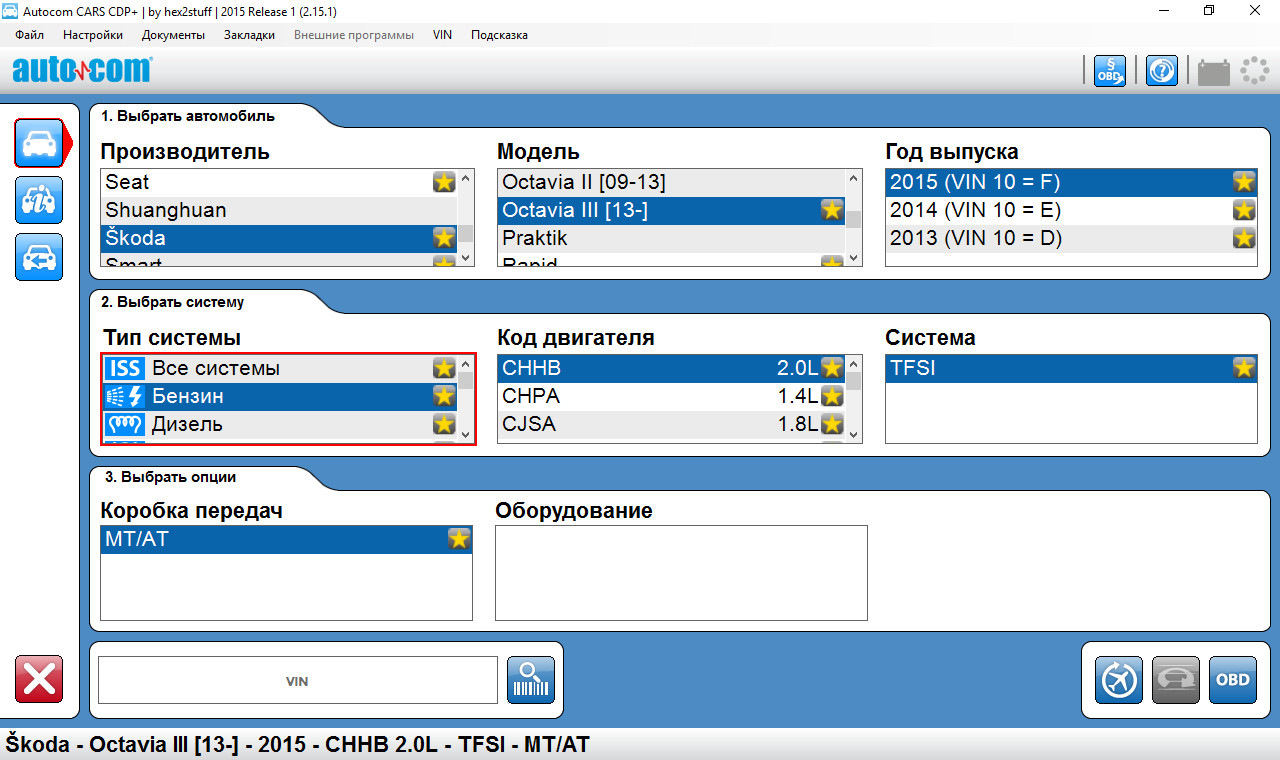Screen dimensions: 1280x760
Task: Select Praktik model
Action: 671,238
